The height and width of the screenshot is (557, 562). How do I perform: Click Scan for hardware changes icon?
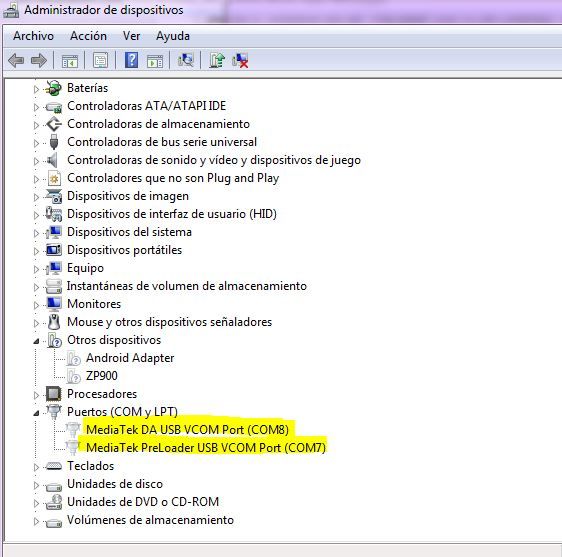tap(186, 60)
